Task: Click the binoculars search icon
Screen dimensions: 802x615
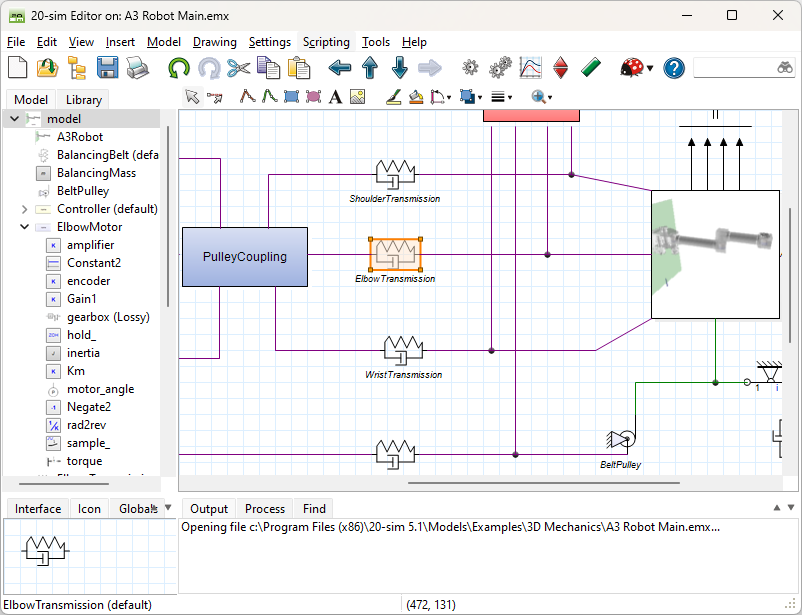Action: (x=785, y=68)
